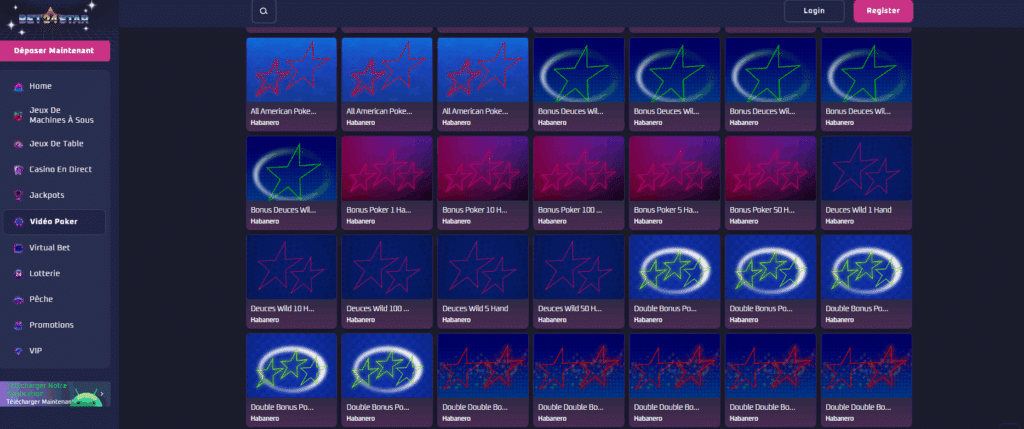This screenshot has width=1024, height=429.
Task: Click the Lotterie ball icon
Action: [18, 274]
